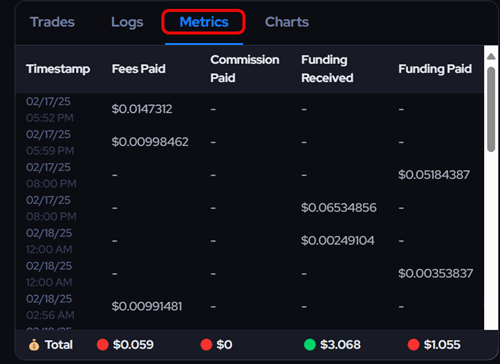Image resolution: width=500 pixels, height=364 pixels.
Task: Click the vertical scrollbar thumb
Action: [491, 109]
